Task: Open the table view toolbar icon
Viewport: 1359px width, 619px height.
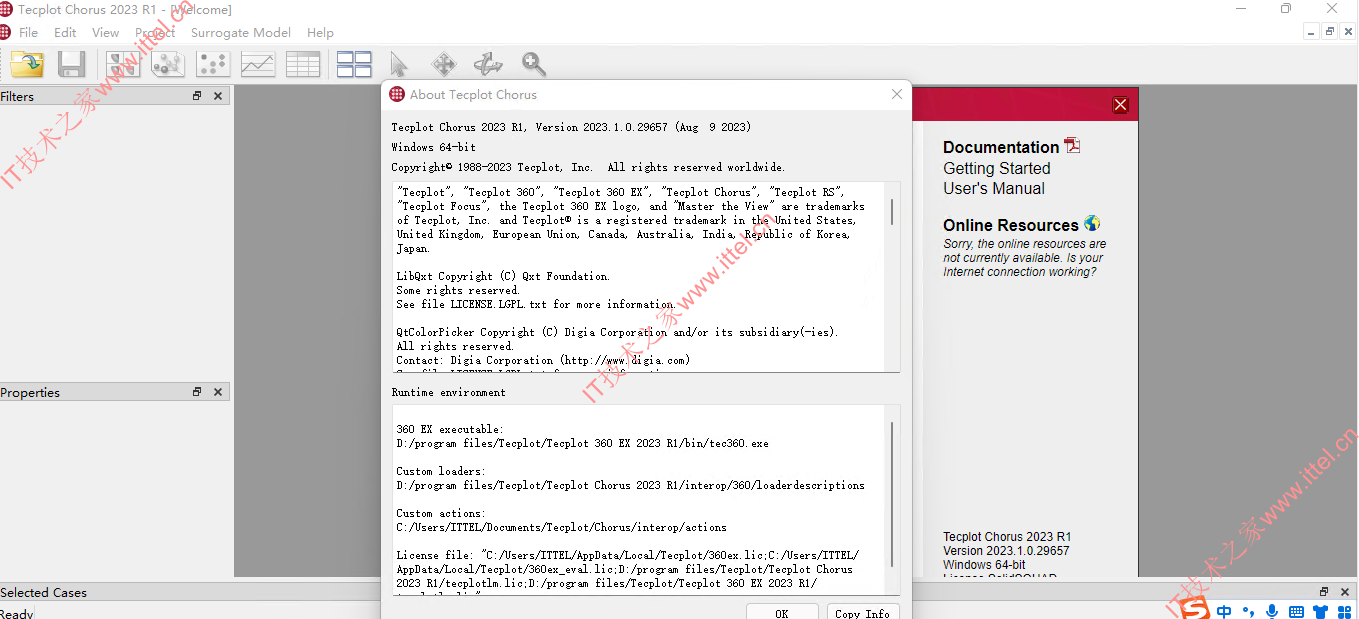Action: [x=303, y=64]
